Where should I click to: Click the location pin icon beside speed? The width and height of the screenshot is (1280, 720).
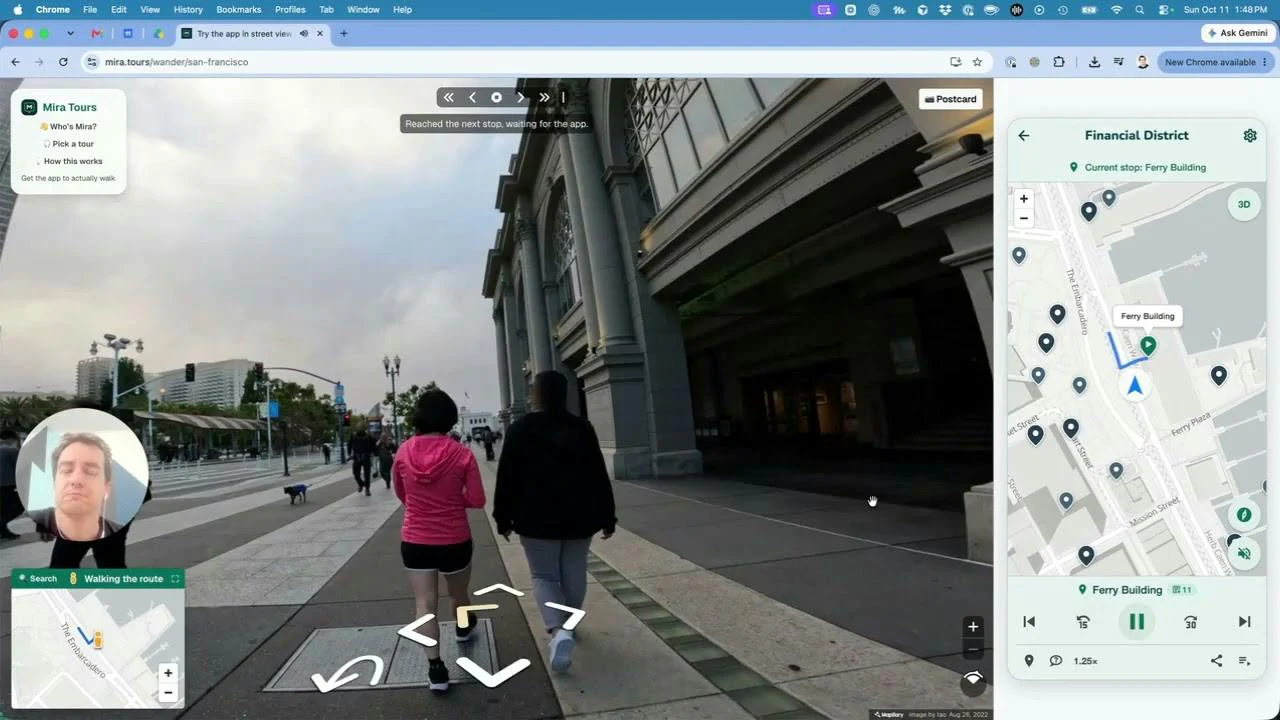[1029, 661]
